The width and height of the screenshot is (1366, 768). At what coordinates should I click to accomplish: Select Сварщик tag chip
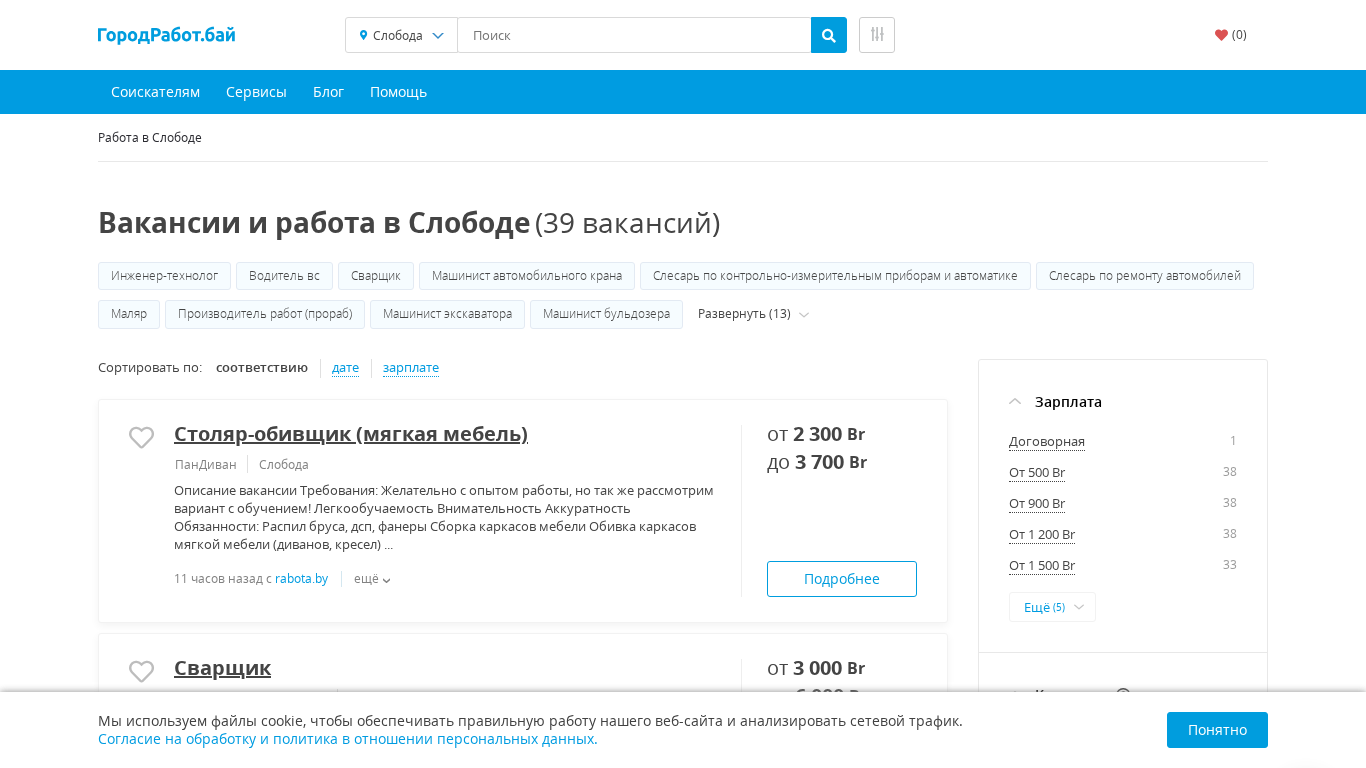pyautogui.click(x=376, y=276)
